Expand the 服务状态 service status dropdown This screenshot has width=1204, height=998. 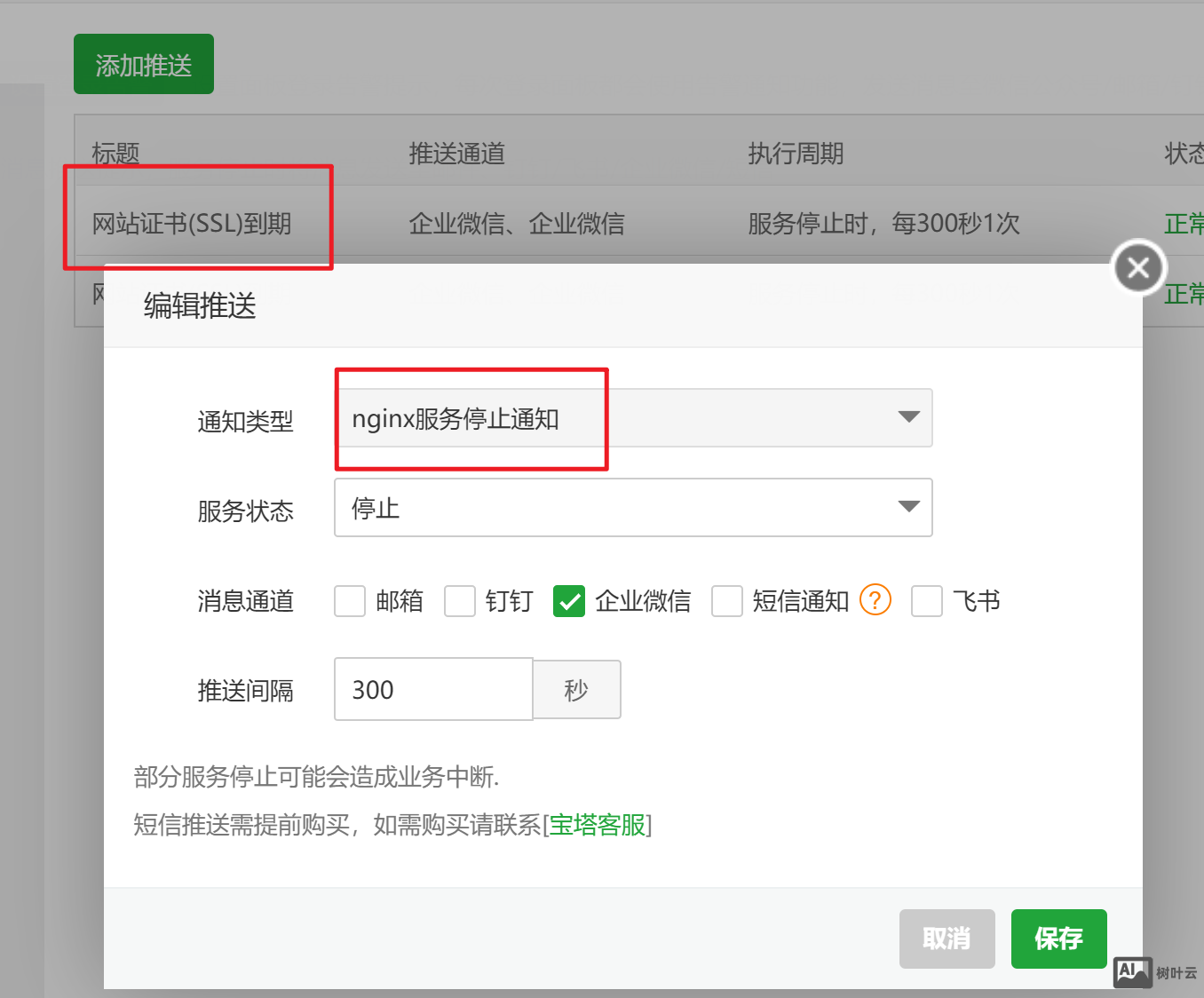click(x=632, y=508)
